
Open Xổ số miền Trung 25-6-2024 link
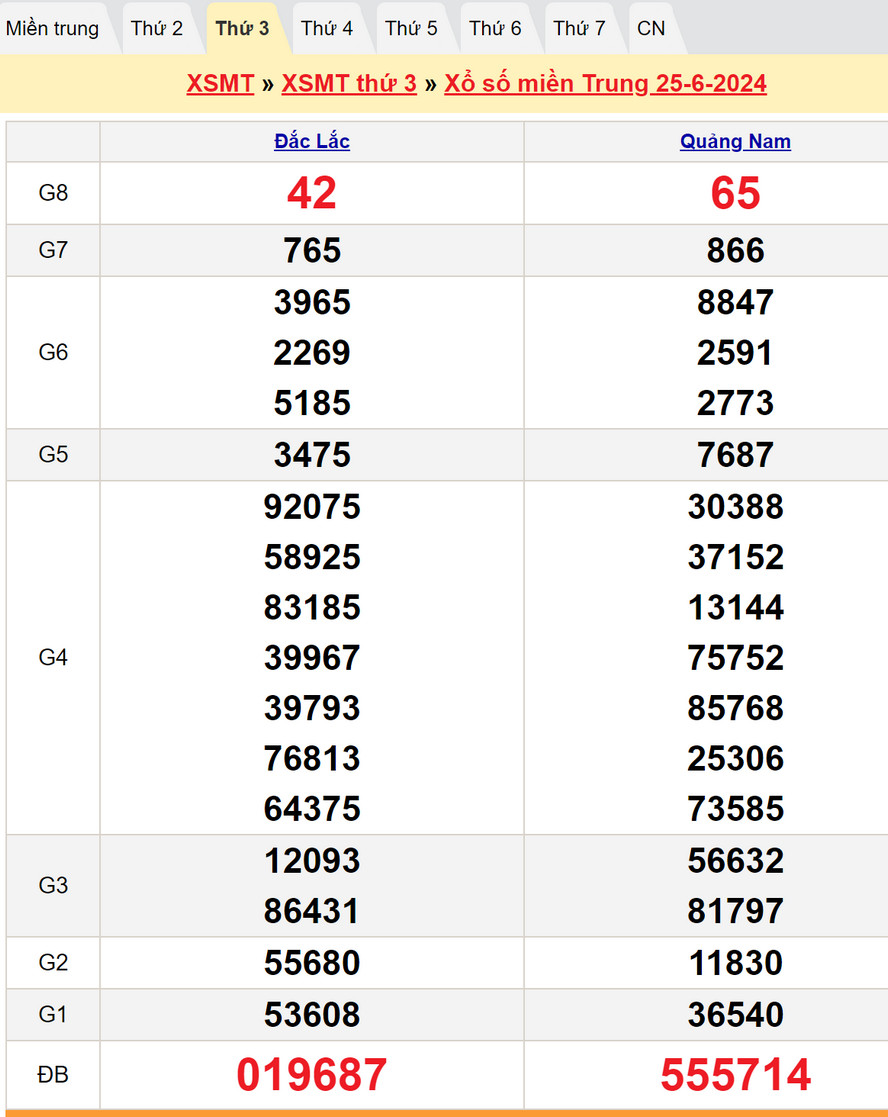pyautogui.click(x=605, y=83)
